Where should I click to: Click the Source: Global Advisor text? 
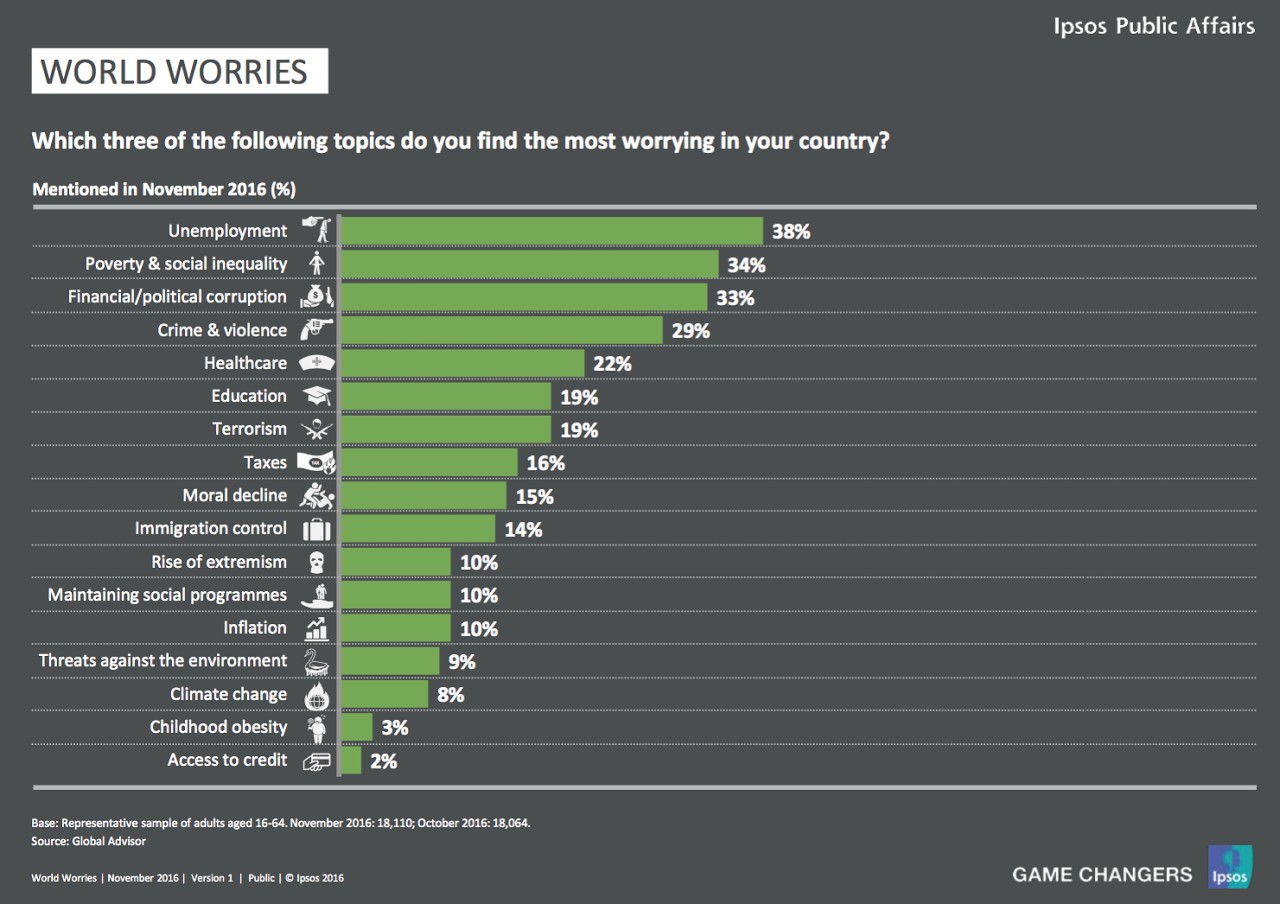(x=89, y=842)
